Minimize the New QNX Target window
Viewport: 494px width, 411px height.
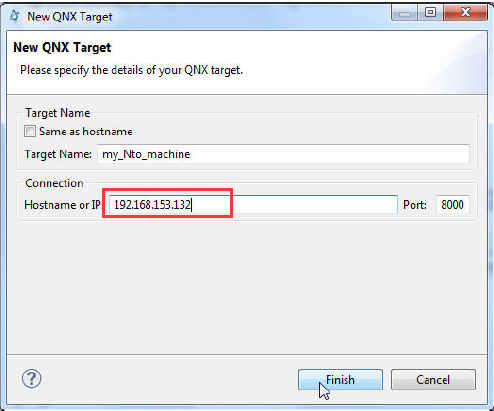pos(405,14)
